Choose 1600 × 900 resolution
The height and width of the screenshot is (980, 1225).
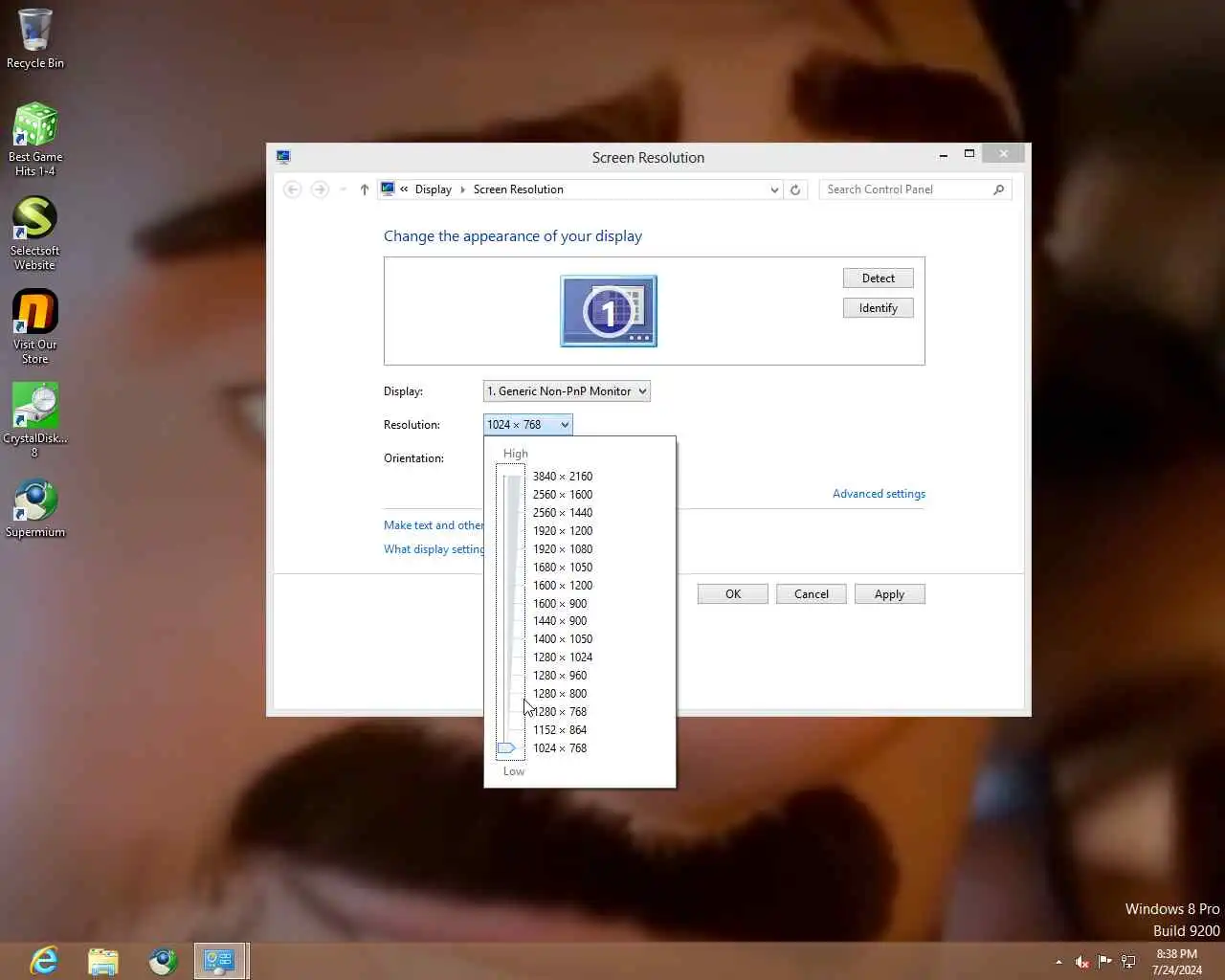[x=560, y=604]
